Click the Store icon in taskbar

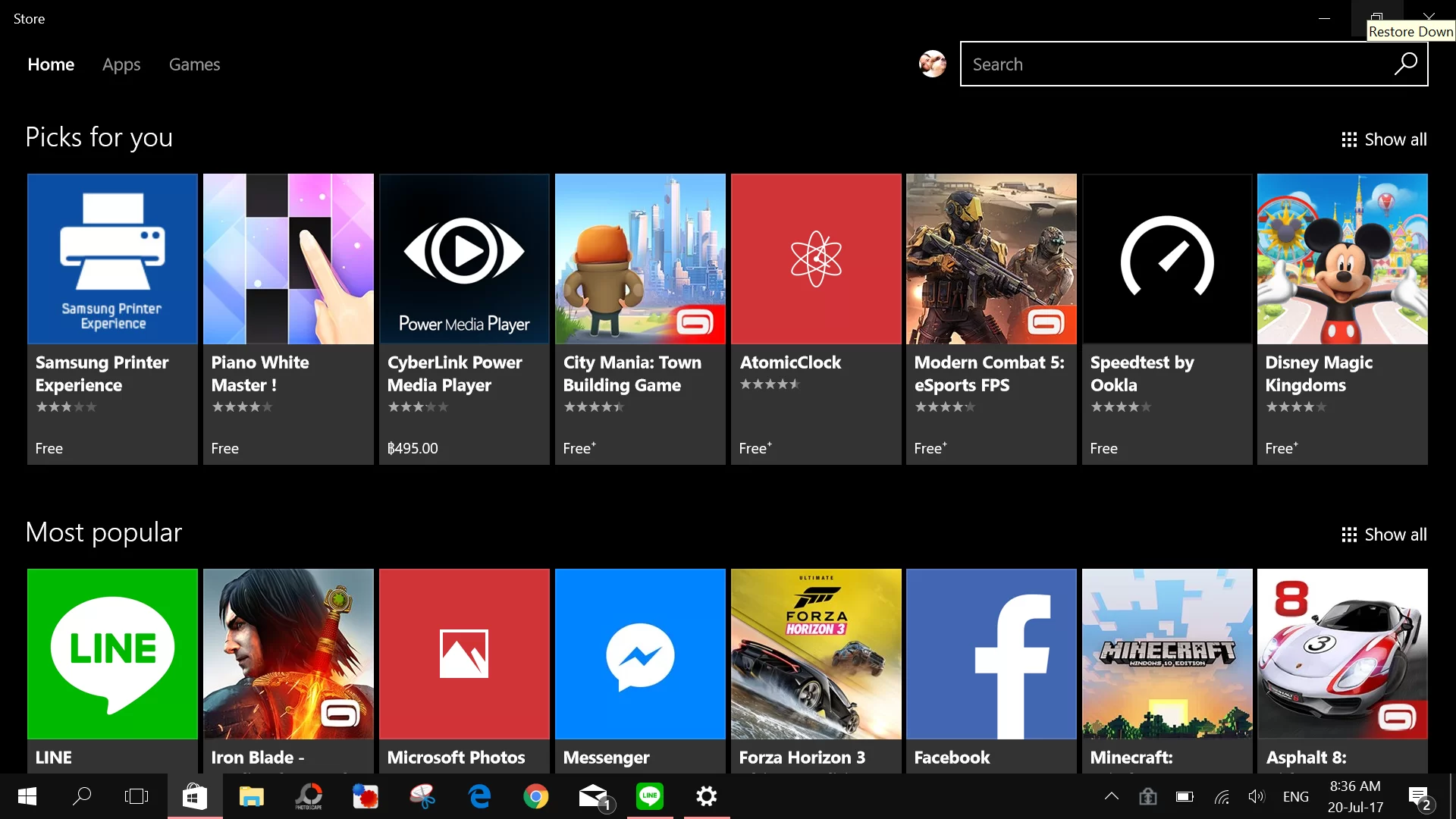pyautogui.click(x=195, y=796)
